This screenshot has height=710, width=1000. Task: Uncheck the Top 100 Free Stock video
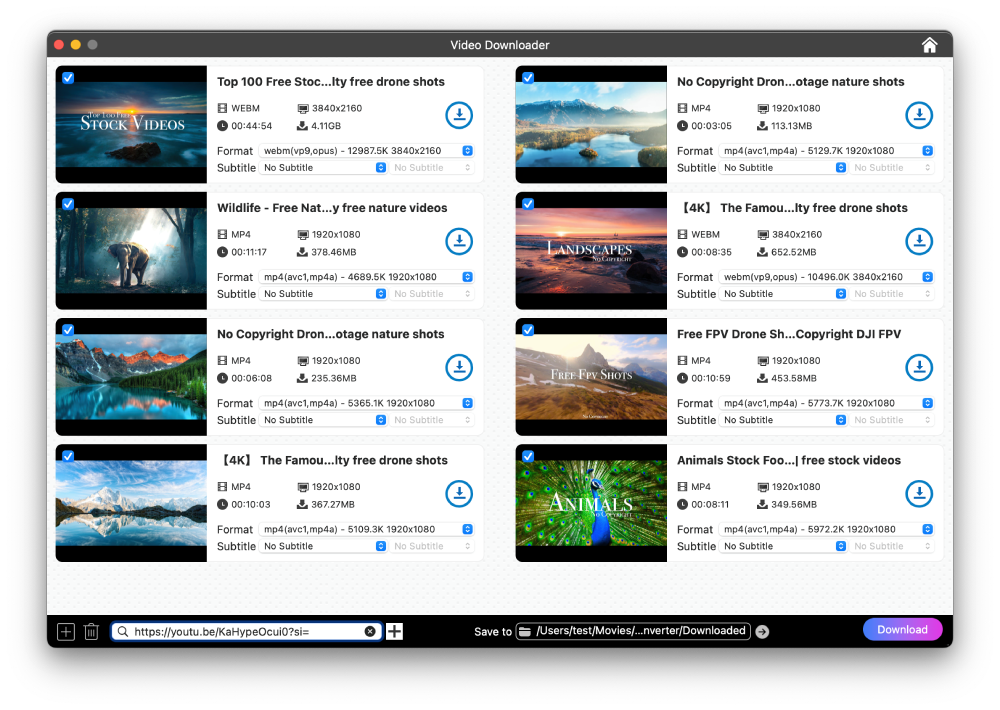(x=68, y=78)
